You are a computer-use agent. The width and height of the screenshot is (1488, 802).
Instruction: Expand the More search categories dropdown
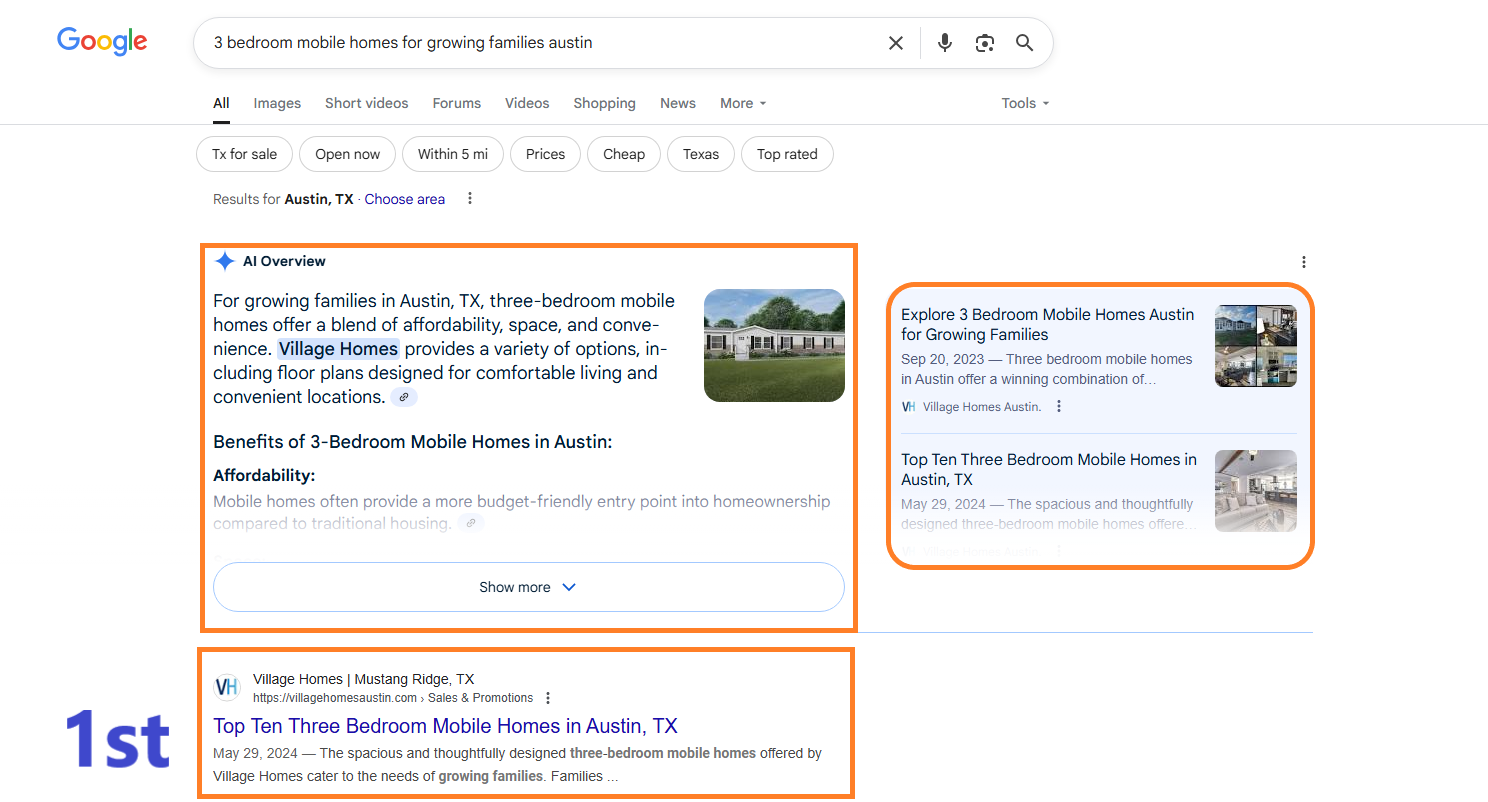pos(743,103)
